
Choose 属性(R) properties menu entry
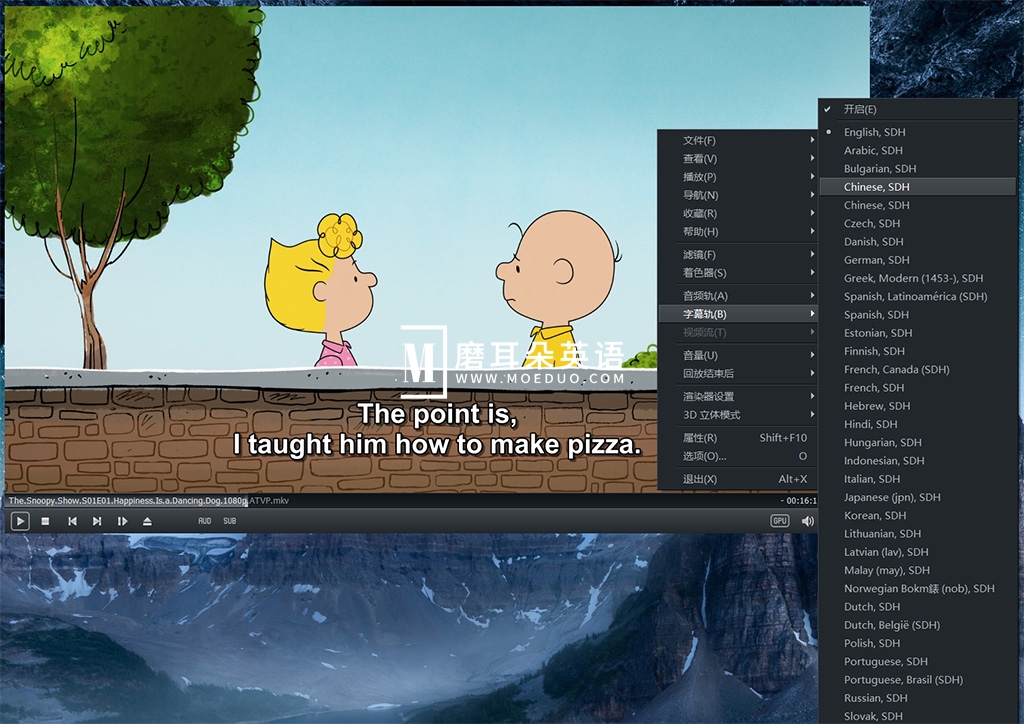(x=700, y=438)
